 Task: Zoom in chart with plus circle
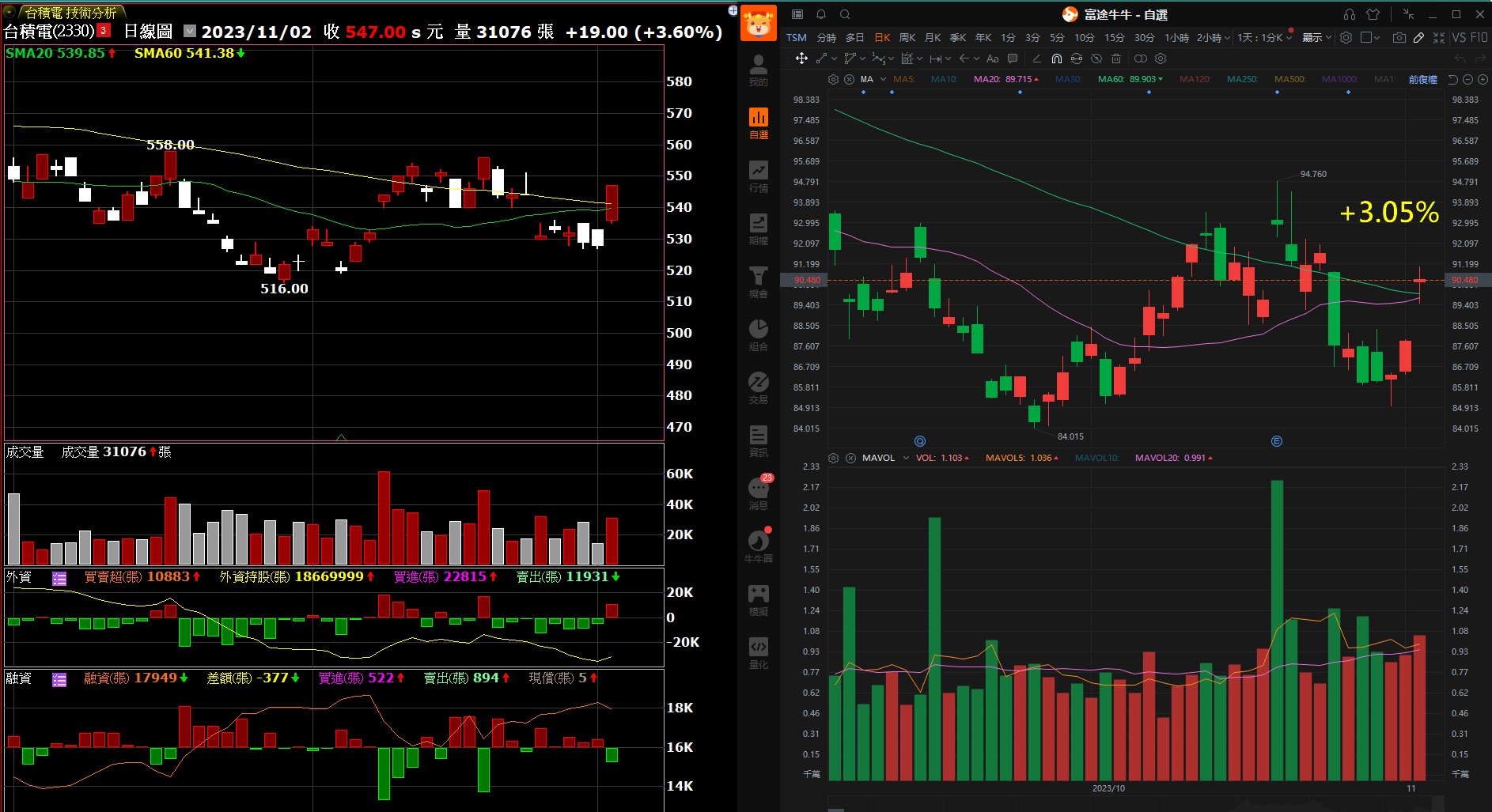coord(1483,80)
